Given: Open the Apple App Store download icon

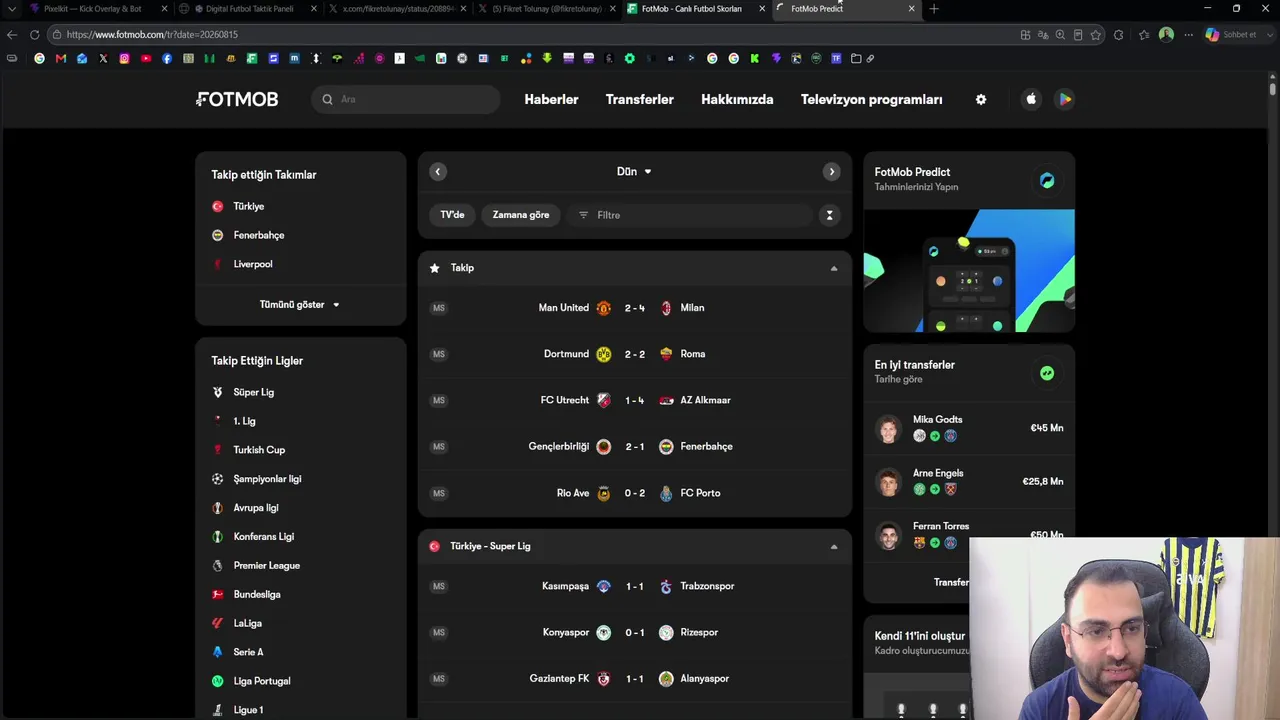Looking at the screenshot, I should click(x=1031, y=99).
